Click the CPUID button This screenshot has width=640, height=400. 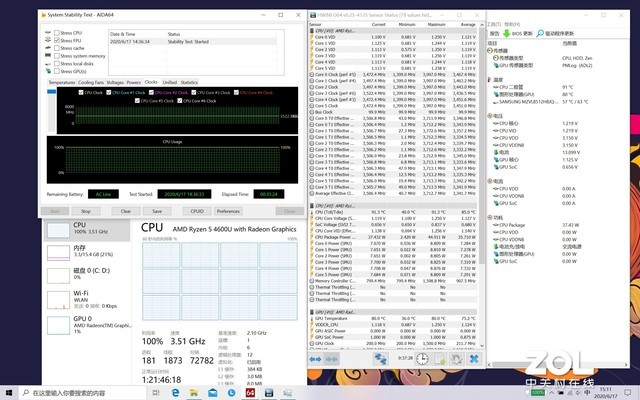pyautogui.click(x=196, y=211)
